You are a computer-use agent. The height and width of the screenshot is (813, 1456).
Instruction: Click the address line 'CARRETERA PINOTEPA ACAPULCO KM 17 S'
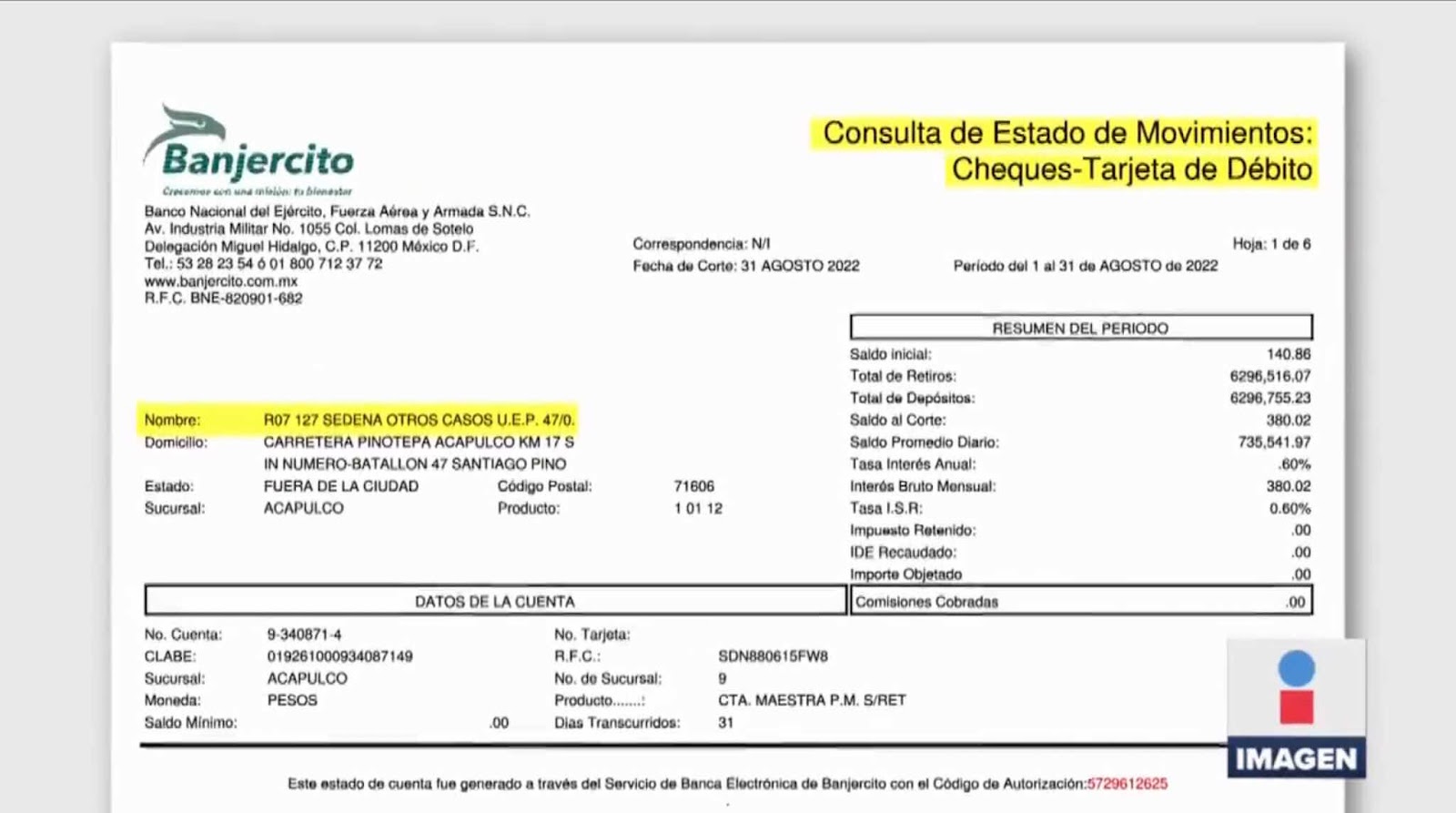419,442
